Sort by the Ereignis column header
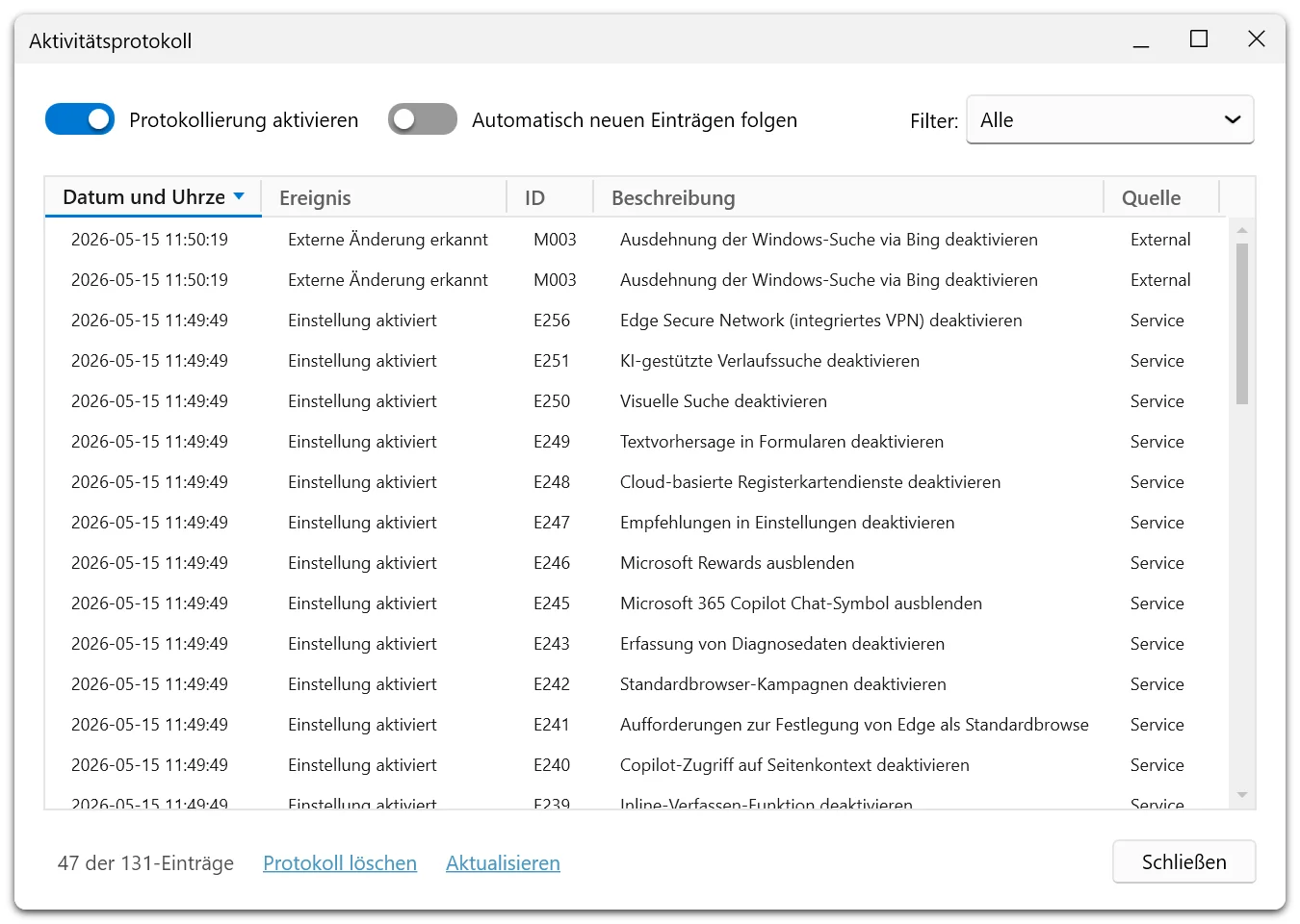 384,197
